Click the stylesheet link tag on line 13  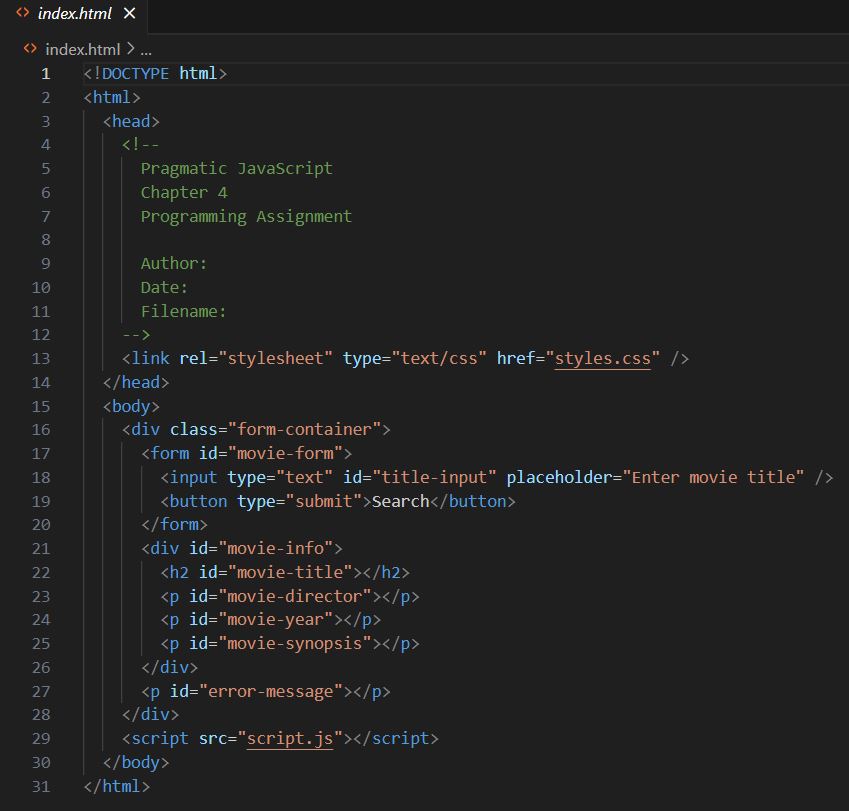149,358
